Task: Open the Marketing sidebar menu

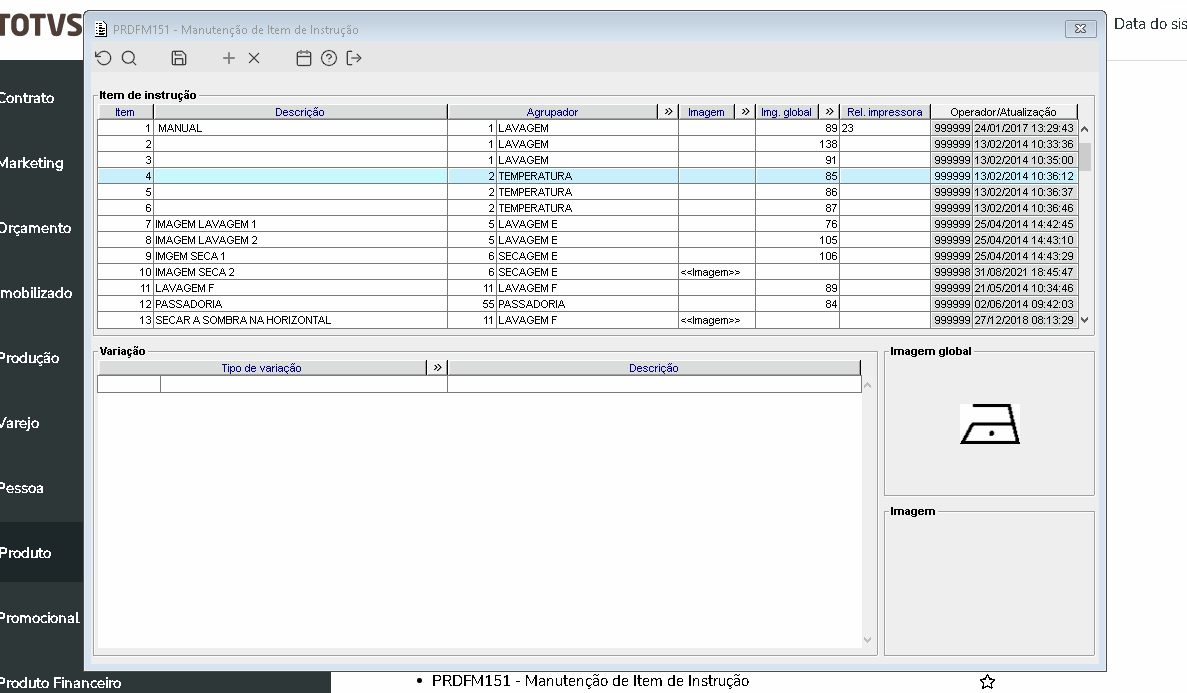Action: click(x=32, y=163)
